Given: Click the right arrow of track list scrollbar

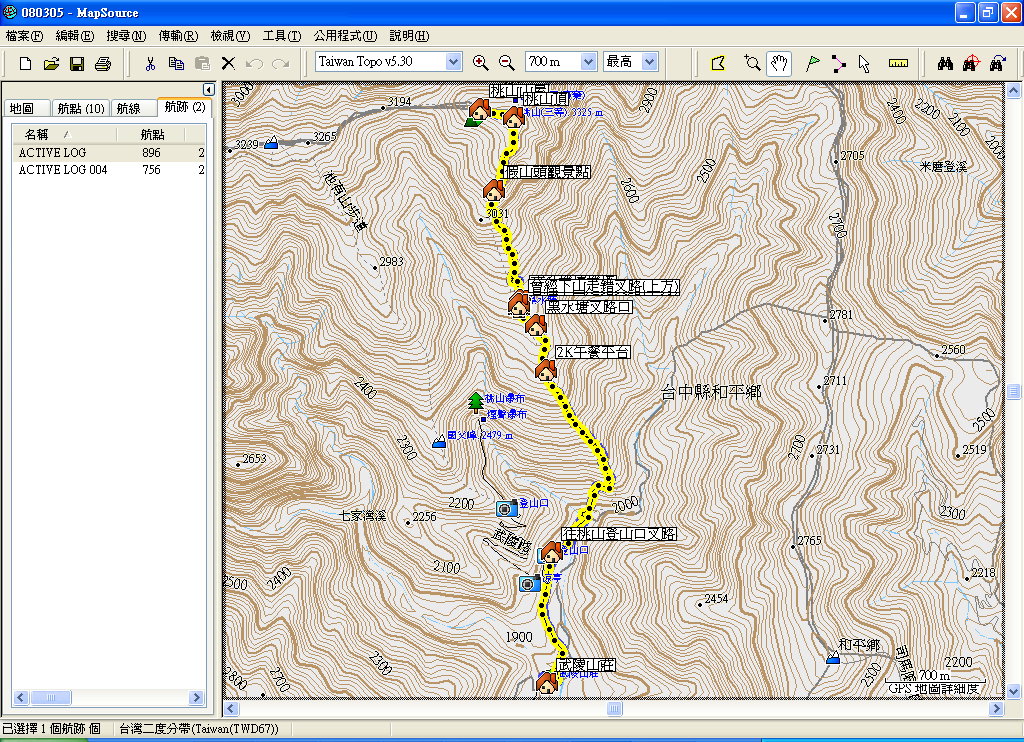Looking at the screenshot, I should pos(196,698).
